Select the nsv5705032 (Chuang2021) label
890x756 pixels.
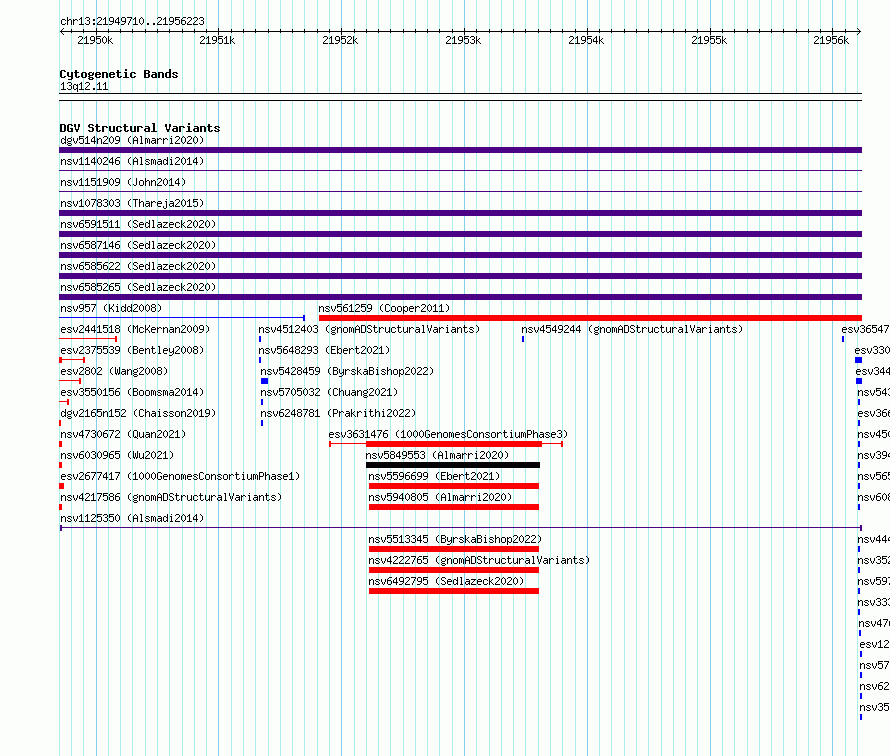329,392
